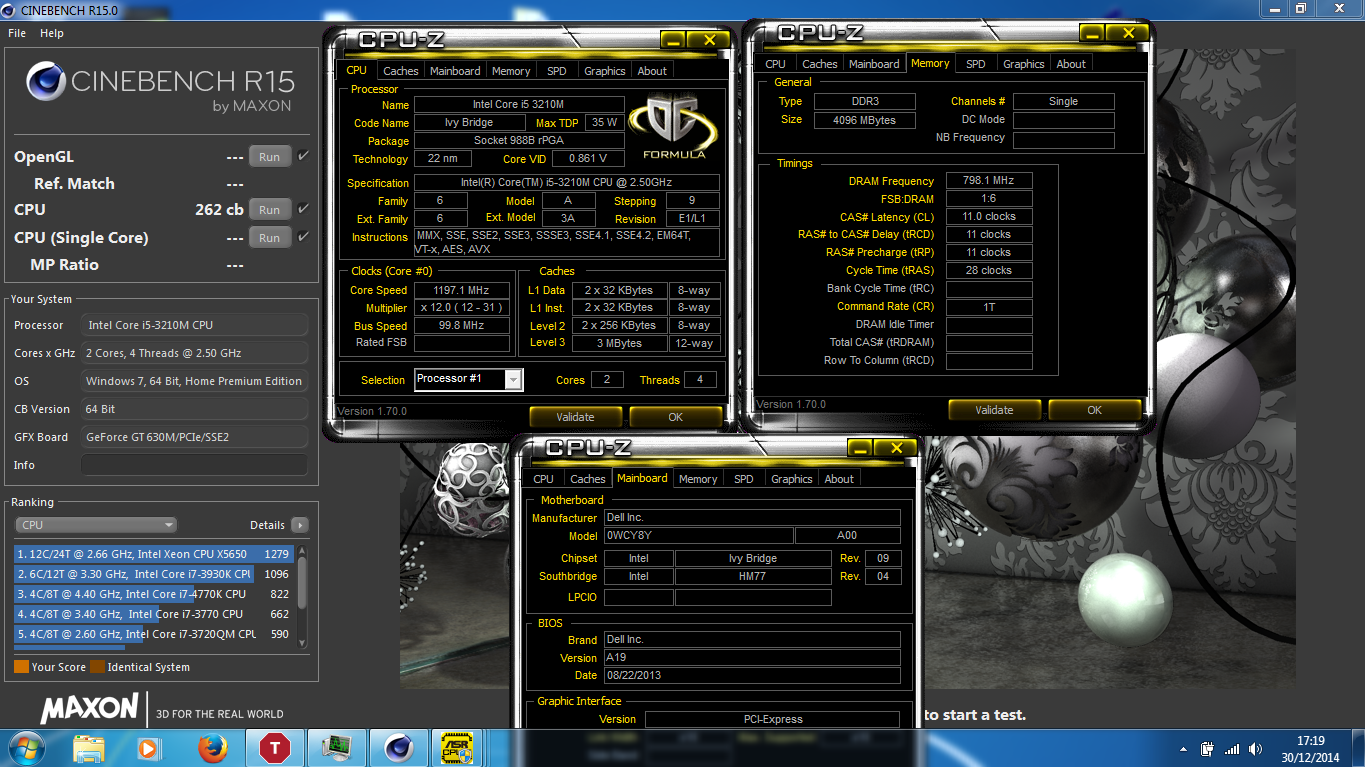Open About tab in CPU-Z CPU window

pos(652,71)
